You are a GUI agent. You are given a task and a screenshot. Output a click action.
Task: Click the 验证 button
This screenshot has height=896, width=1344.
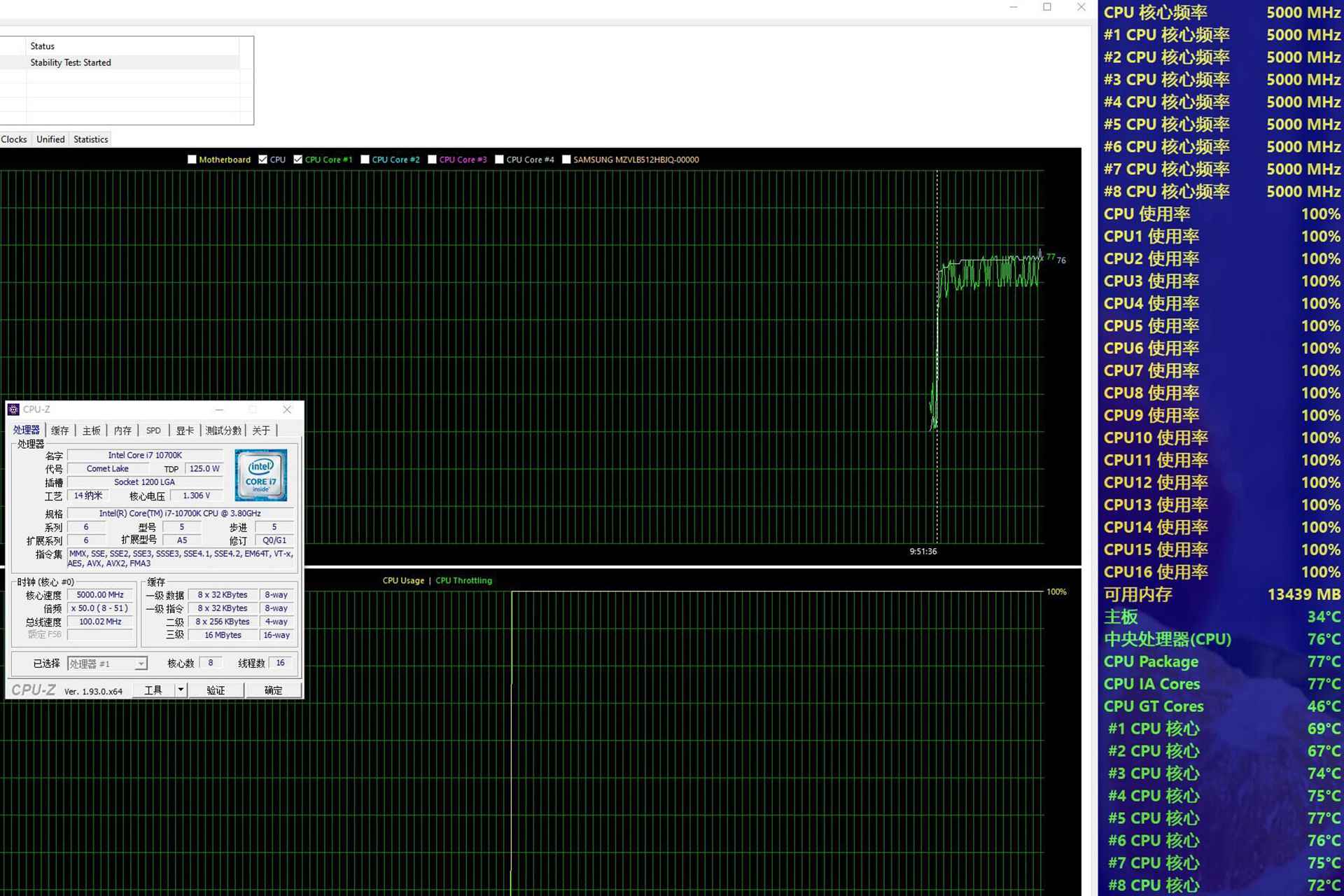point(216,690)
